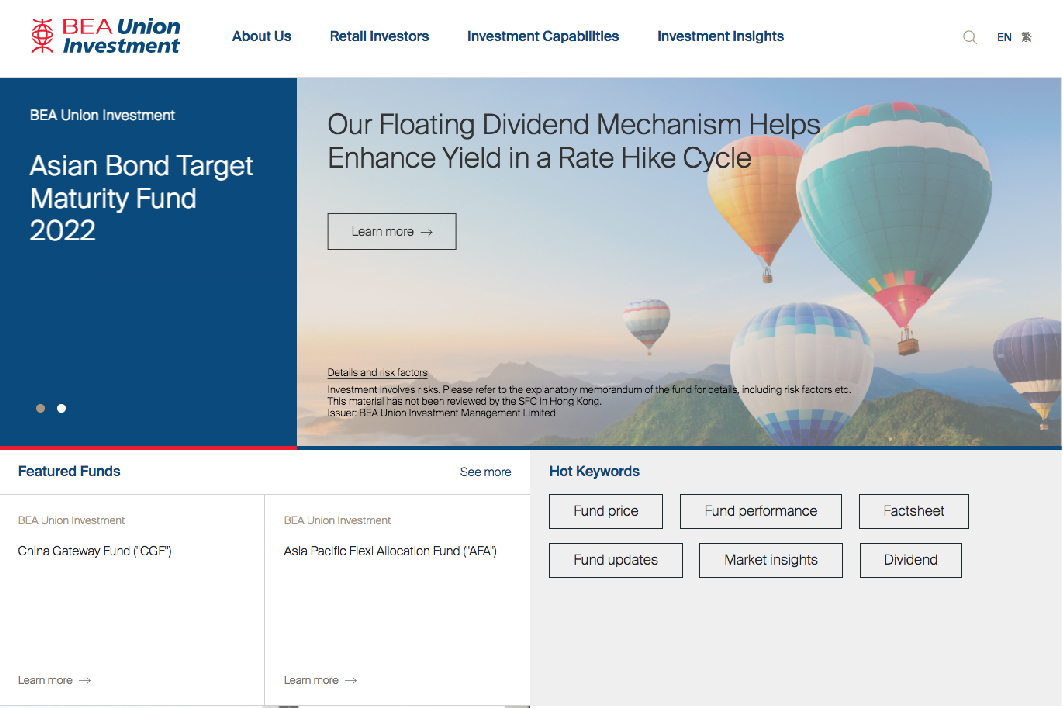Click the banner Learn more button
Viewport: 1063px width, 708px height.
coord(392,232)
